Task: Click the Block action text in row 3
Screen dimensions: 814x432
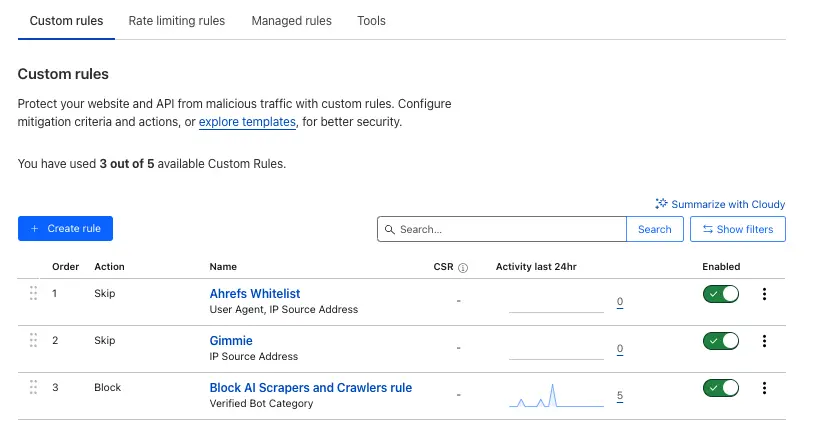Action: point(107,387)
